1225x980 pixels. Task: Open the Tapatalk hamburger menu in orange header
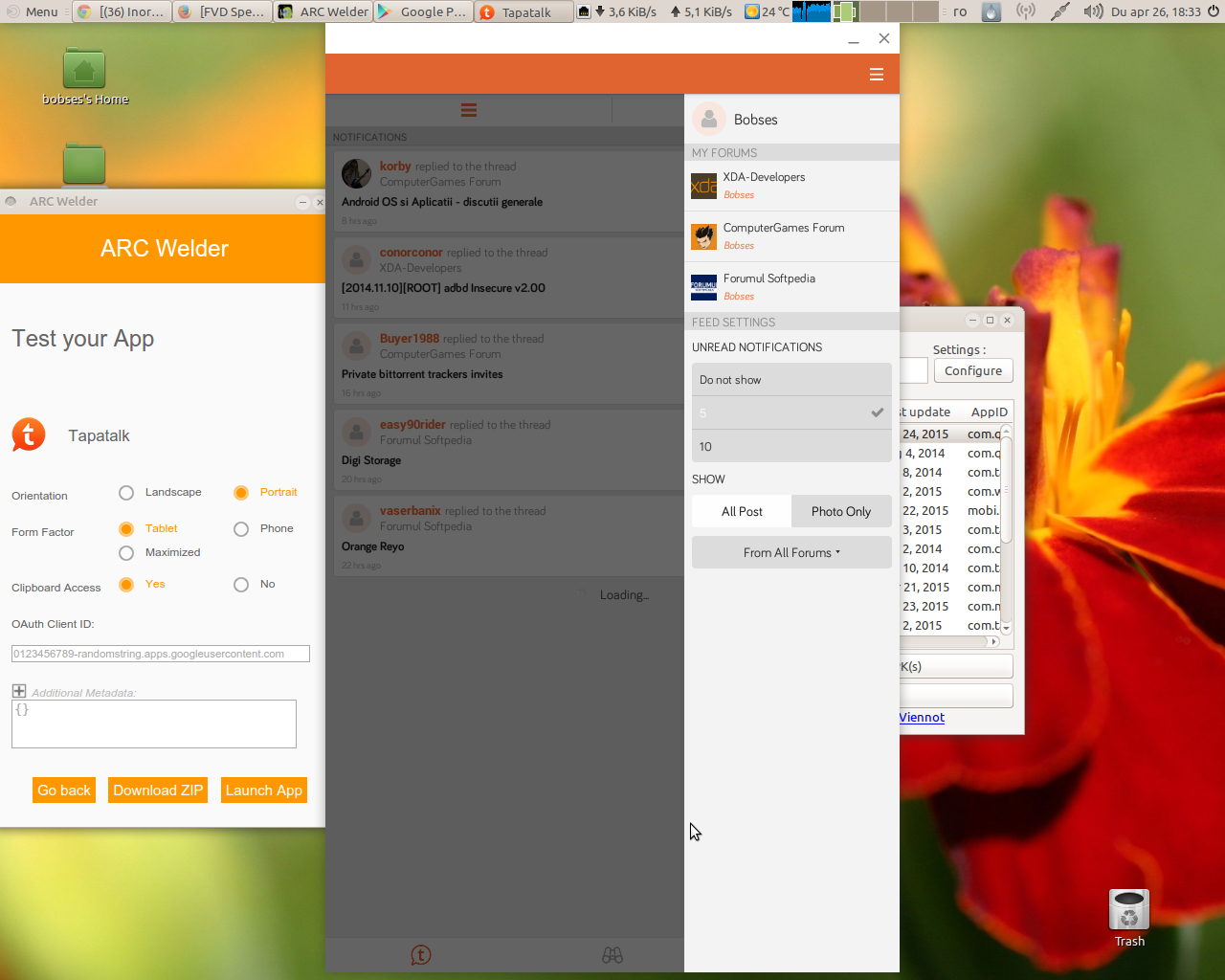876,75
